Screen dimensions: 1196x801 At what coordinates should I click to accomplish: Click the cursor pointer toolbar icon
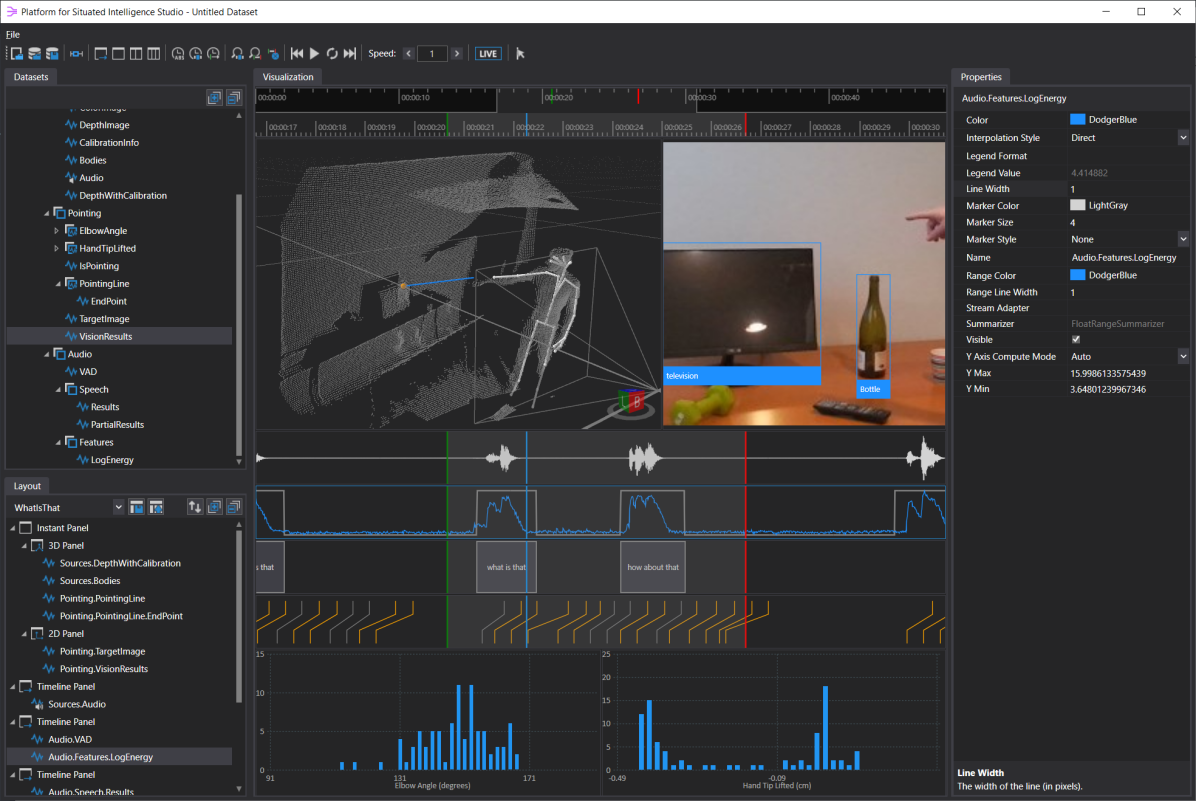(x=520, y=53)
